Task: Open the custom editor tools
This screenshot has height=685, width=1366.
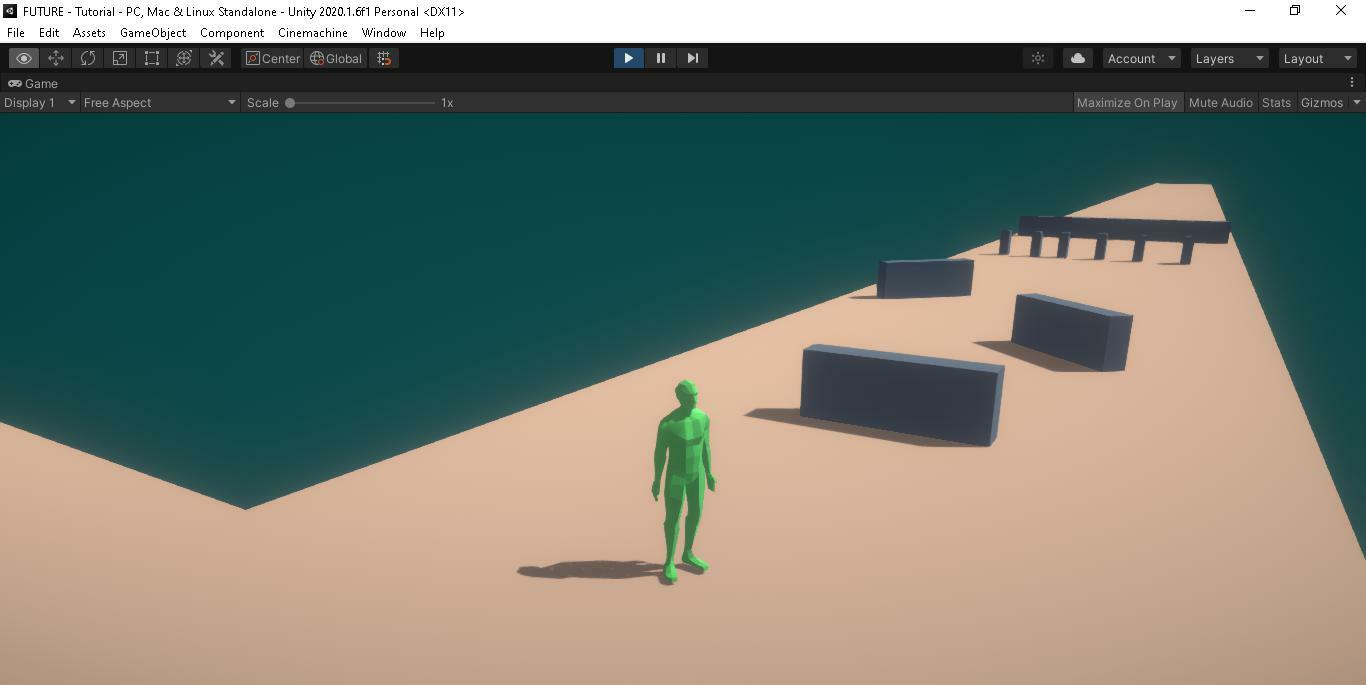Action: (216, 58)
